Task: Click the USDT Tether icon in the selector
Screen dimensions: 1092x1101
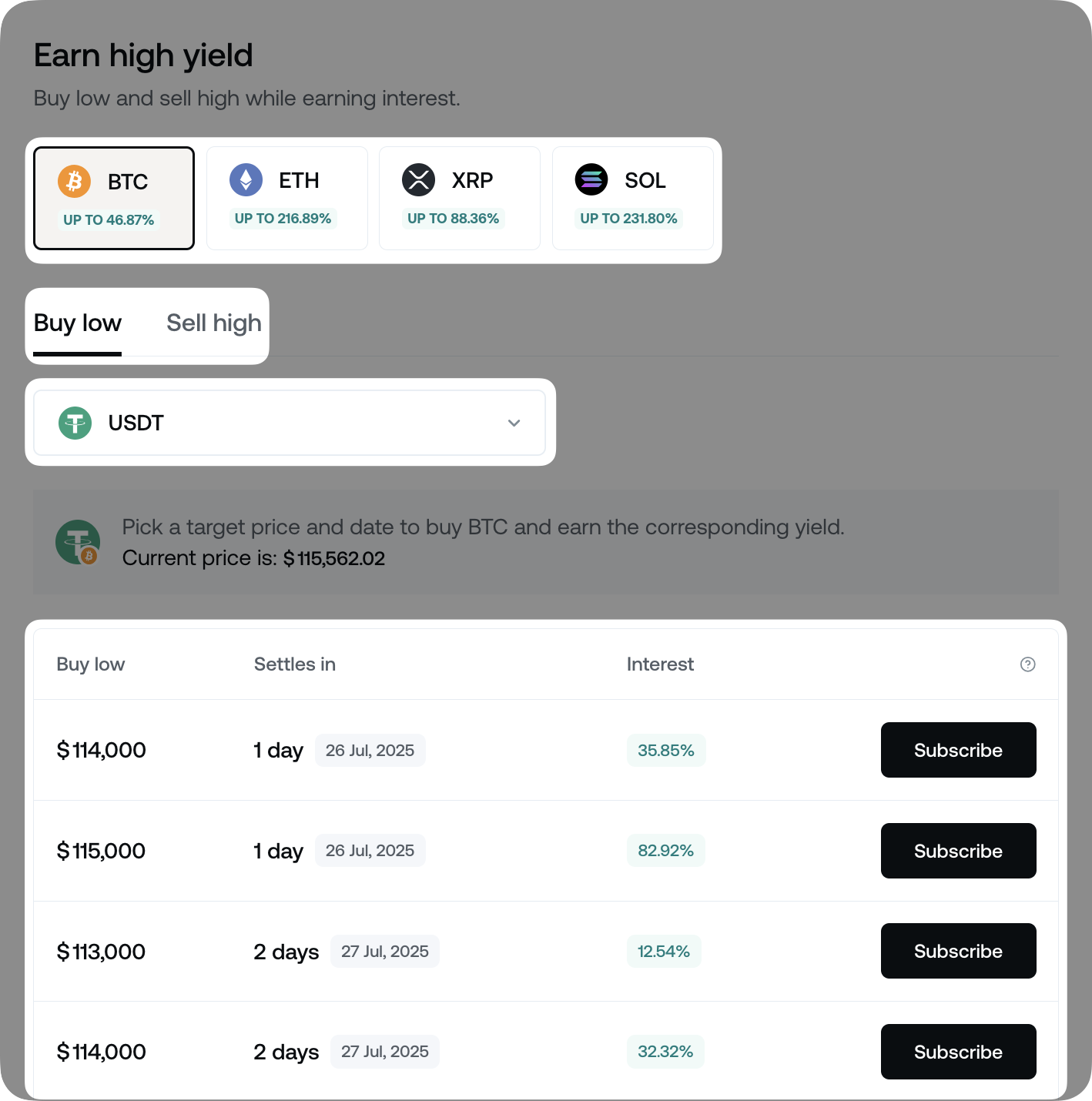Action: pos(76,423)
